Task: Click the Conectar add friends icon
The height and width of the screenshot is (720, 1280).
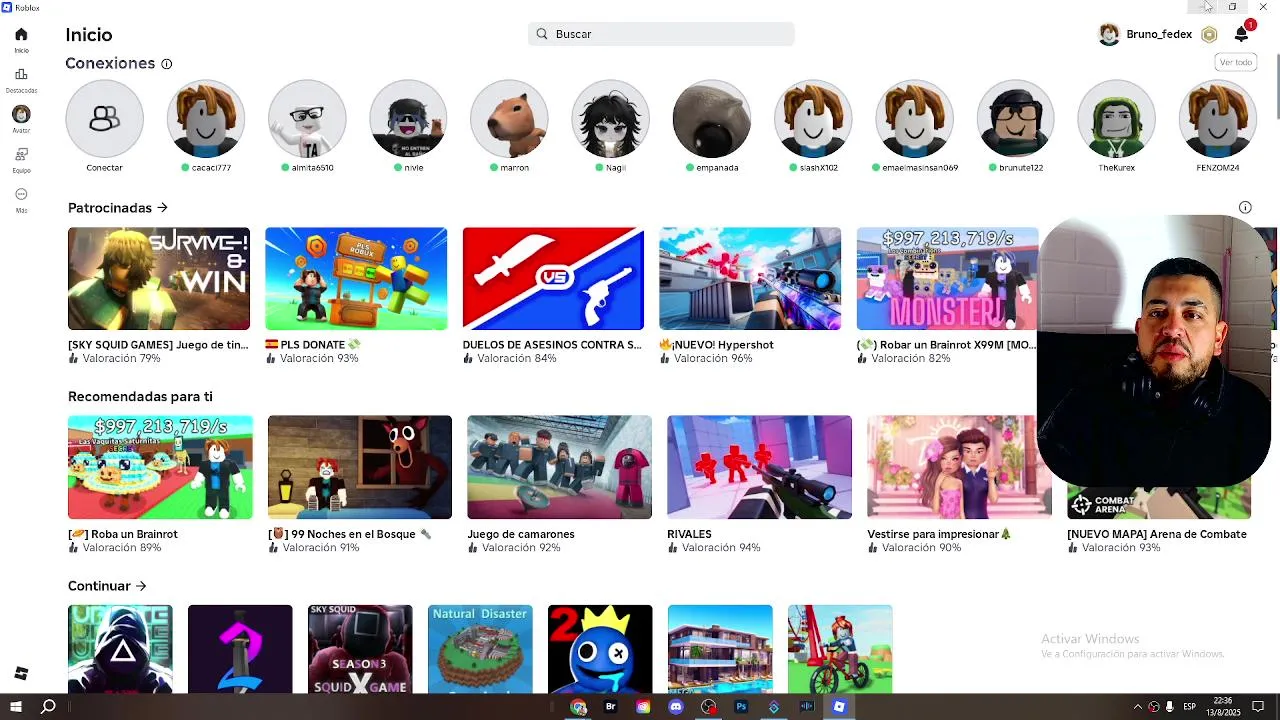Action: 104,119
